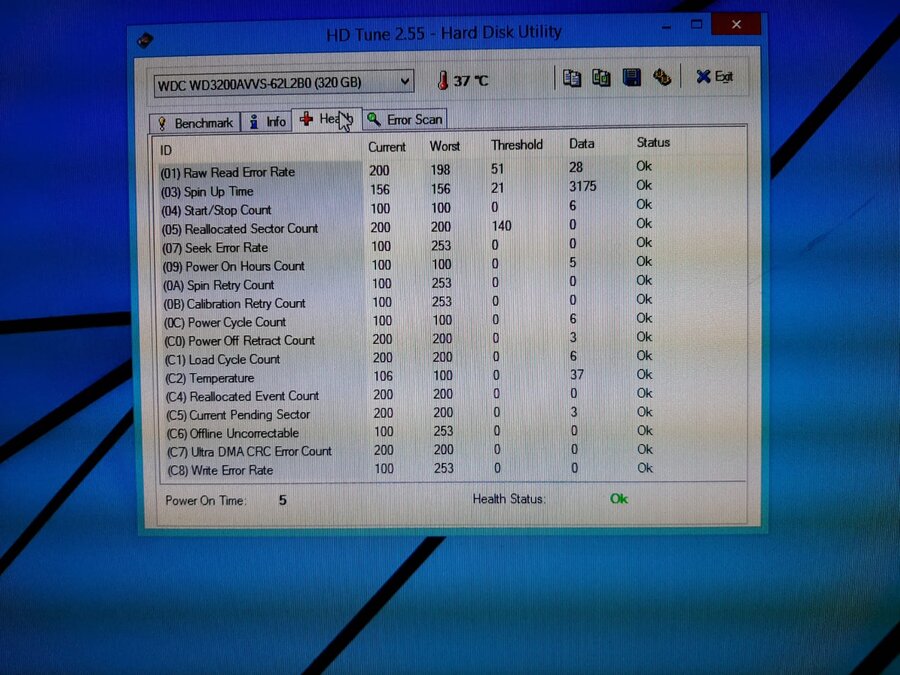Click the Threshold value 140

[501, 226]
